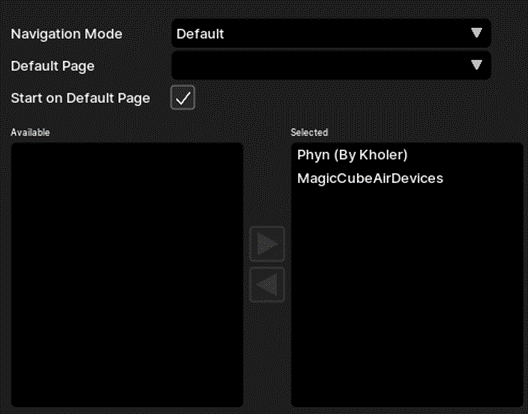This screenshot has height=414, width=528.
Task: Open the empty Default Page combo box
Action: 331,65
